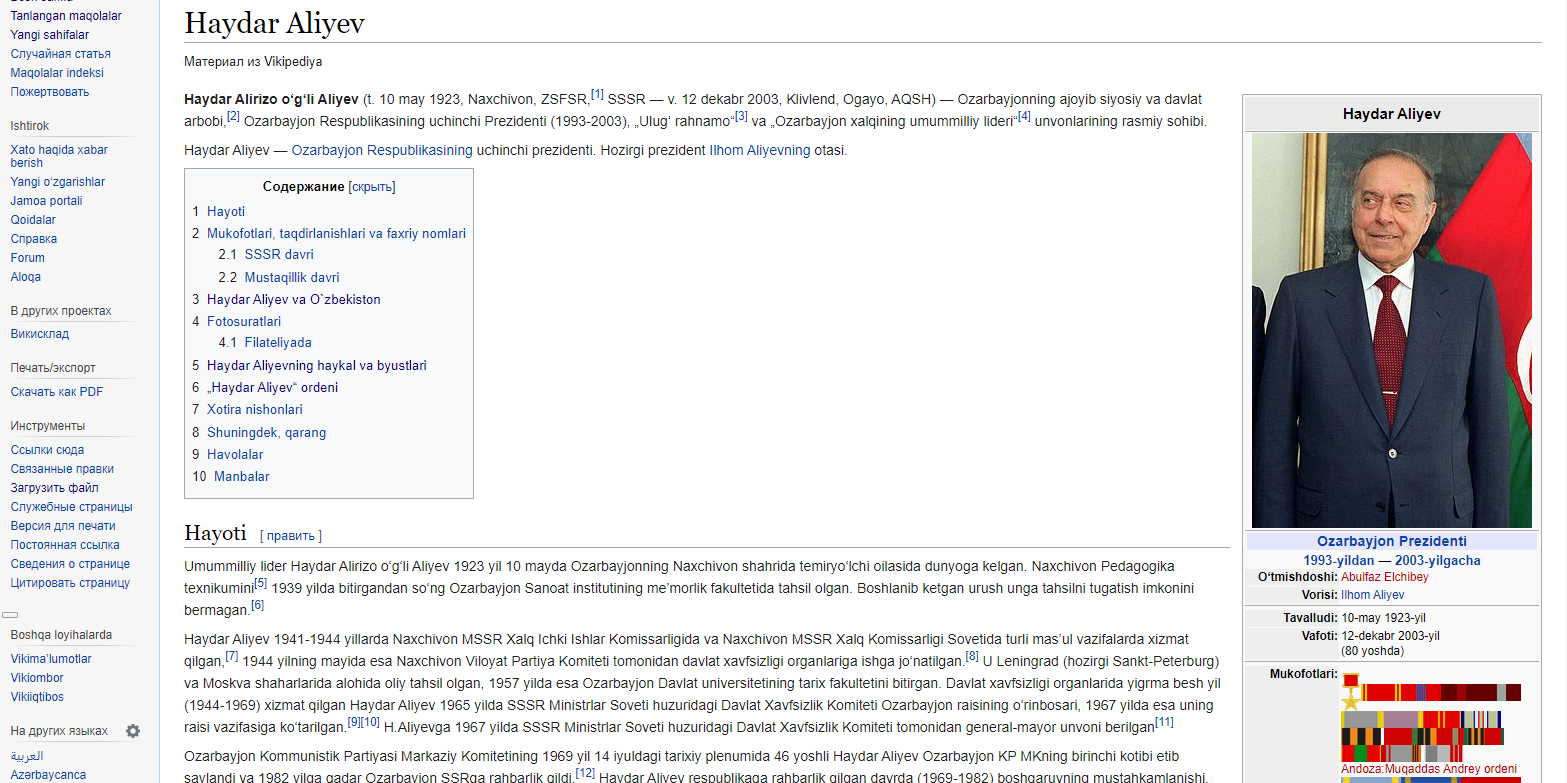The height and width of the screenshot is (783, 1567).
Task: Click 'Цитировать страницу' cite link
Action: pyautogui.click(x=70, y=583)
